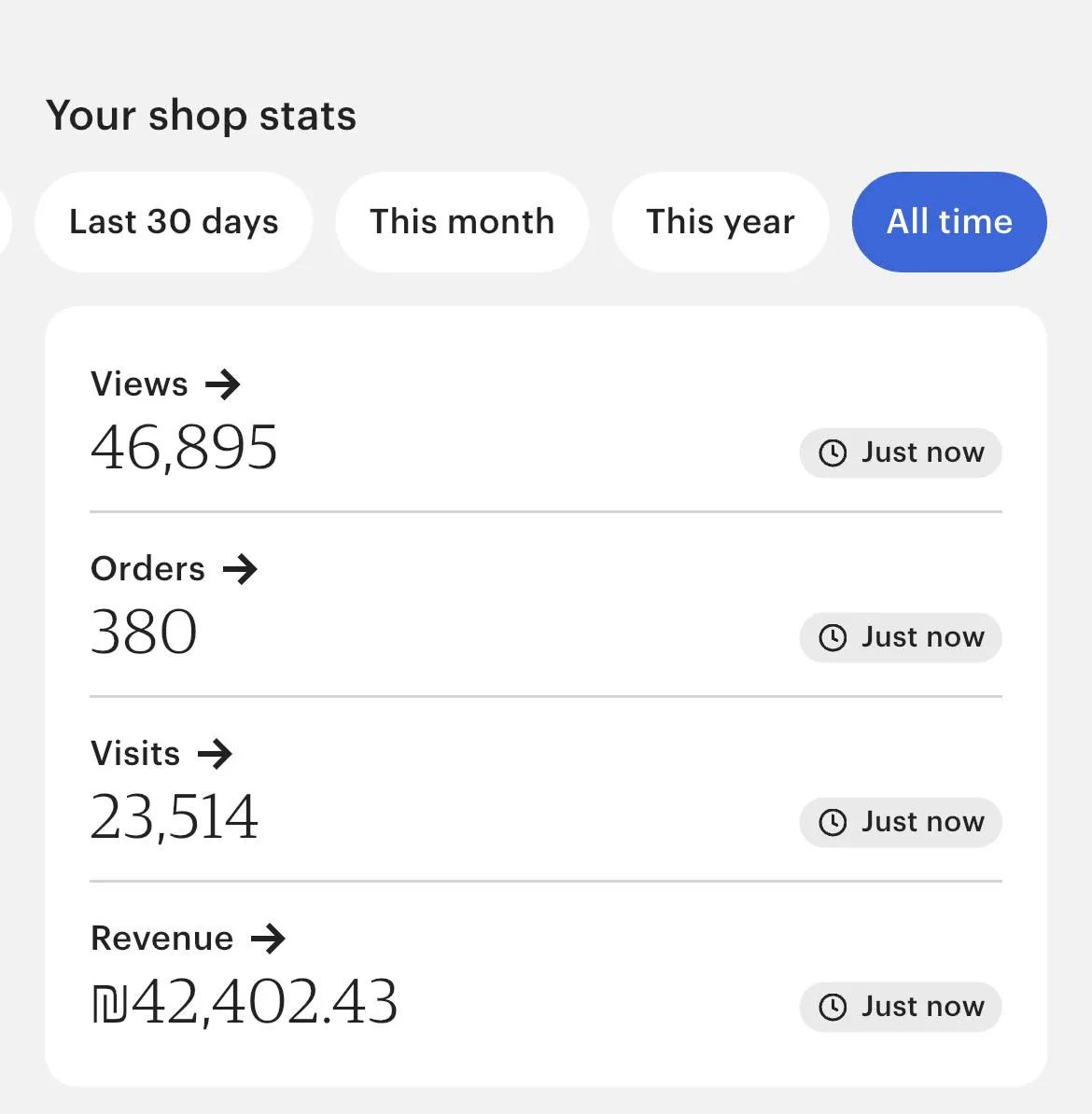Viewport: 1092px width, 1114px height.
Task: Open the Revenue stat details
Action: 162,939
